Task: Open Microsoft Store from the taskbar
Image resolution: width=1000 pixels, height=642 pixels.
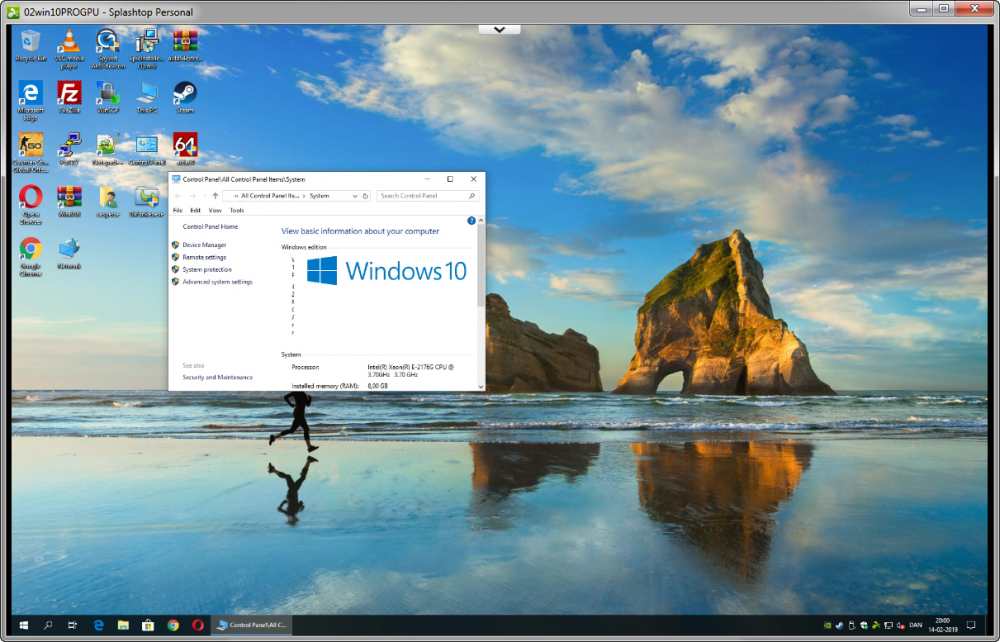Action: [148, 625]
